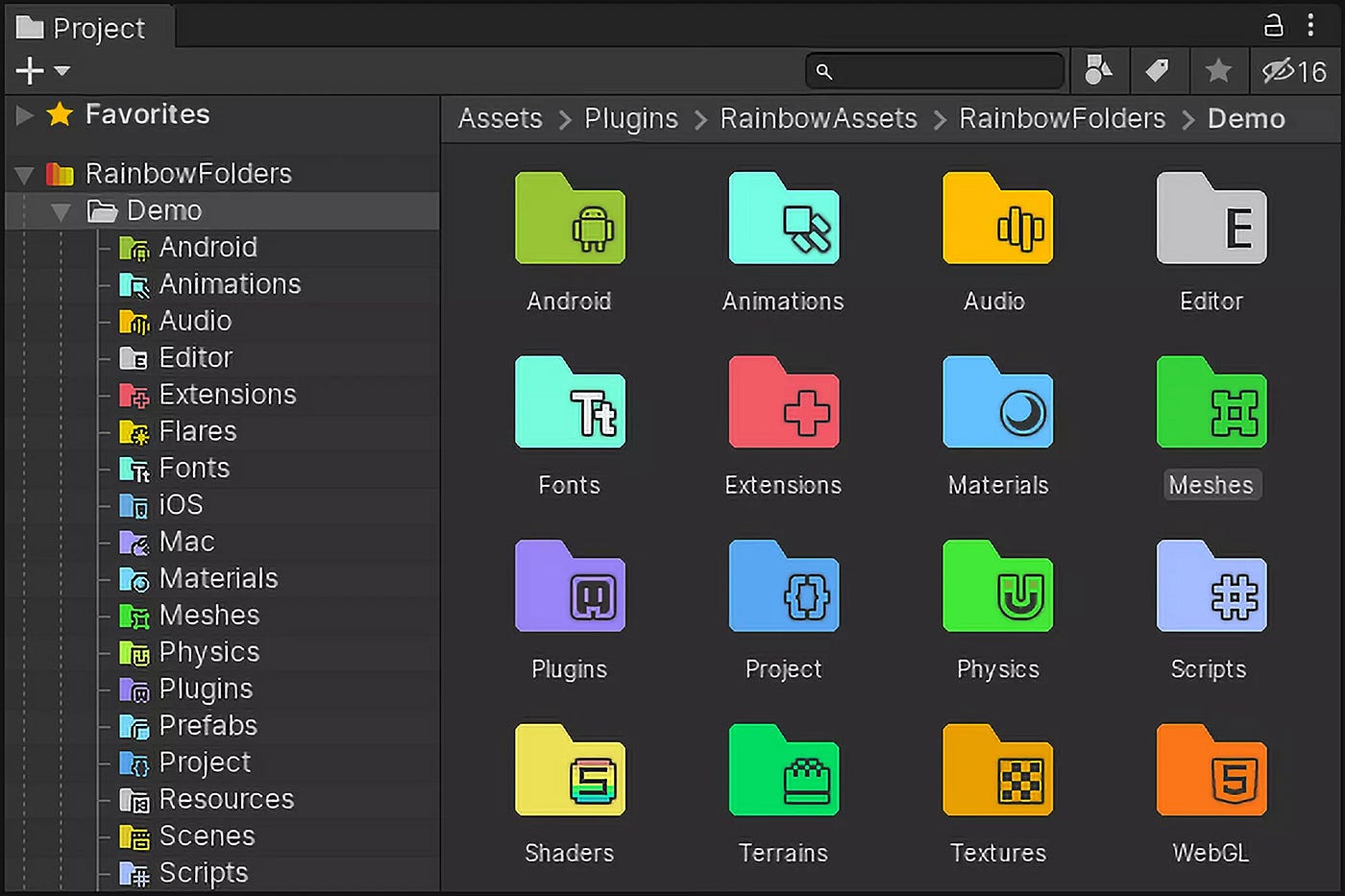Go to RainbowAssets in breadcrumb path
Image resolution: width=1345 pixels, height=896 pixels.
(x=819, y=118)
